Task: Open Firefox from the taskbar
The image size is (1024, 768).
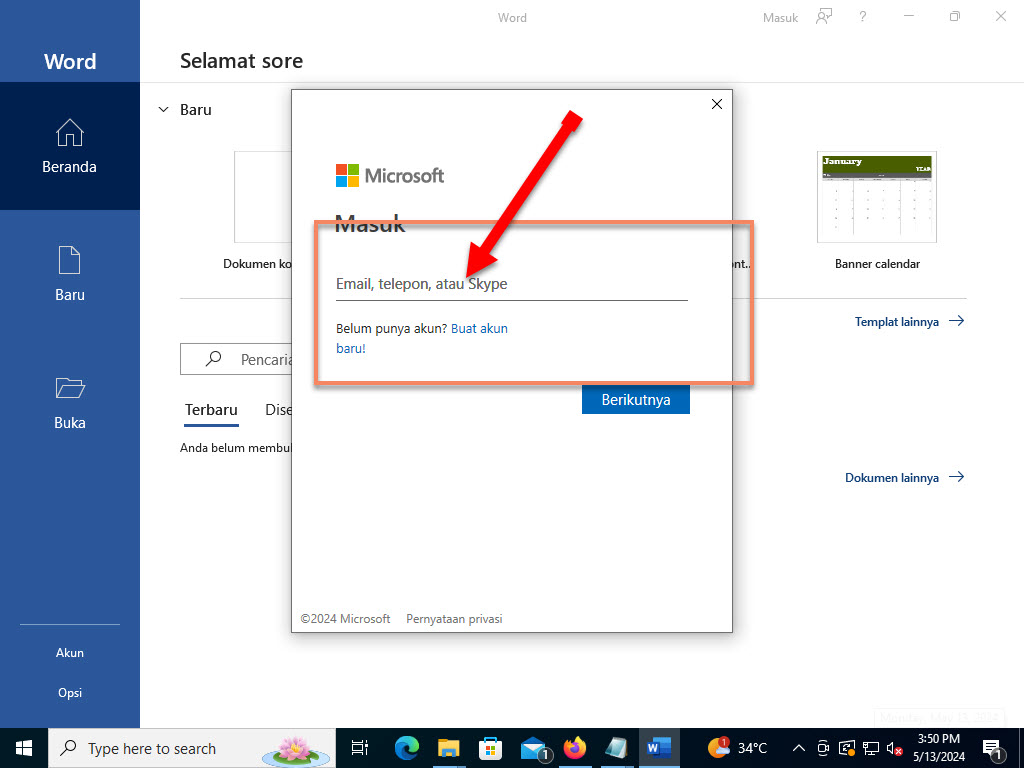Action: 573,747
